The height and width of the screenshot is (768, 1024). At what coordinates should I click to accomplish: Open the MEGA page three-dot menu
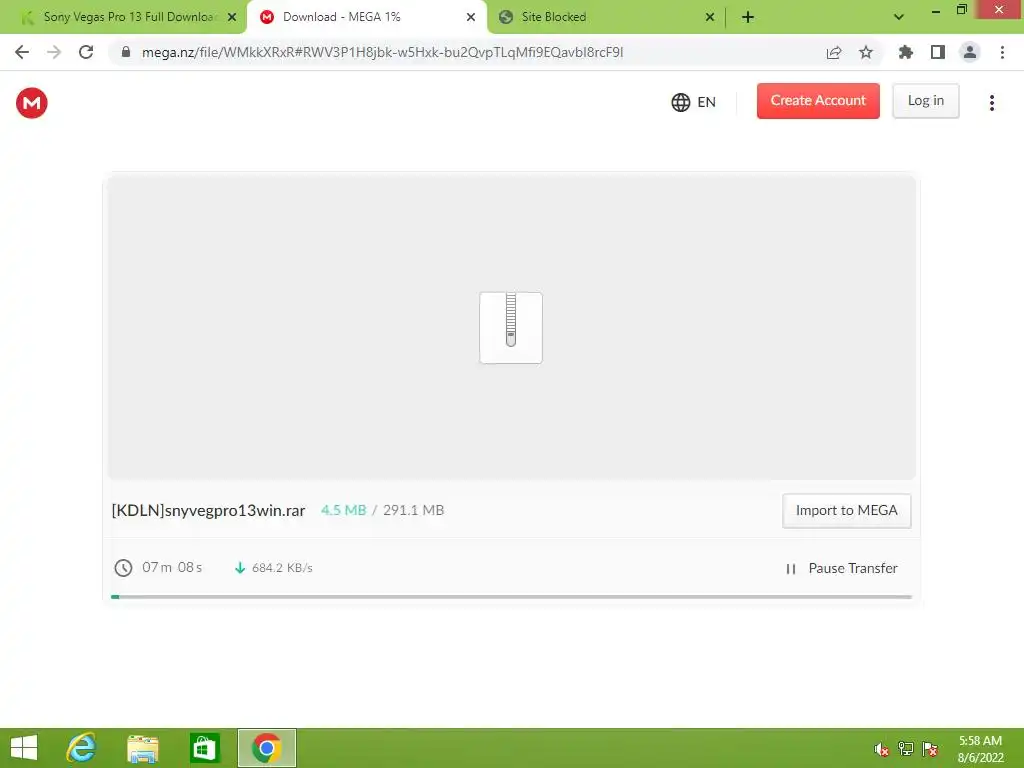point(991,103)
